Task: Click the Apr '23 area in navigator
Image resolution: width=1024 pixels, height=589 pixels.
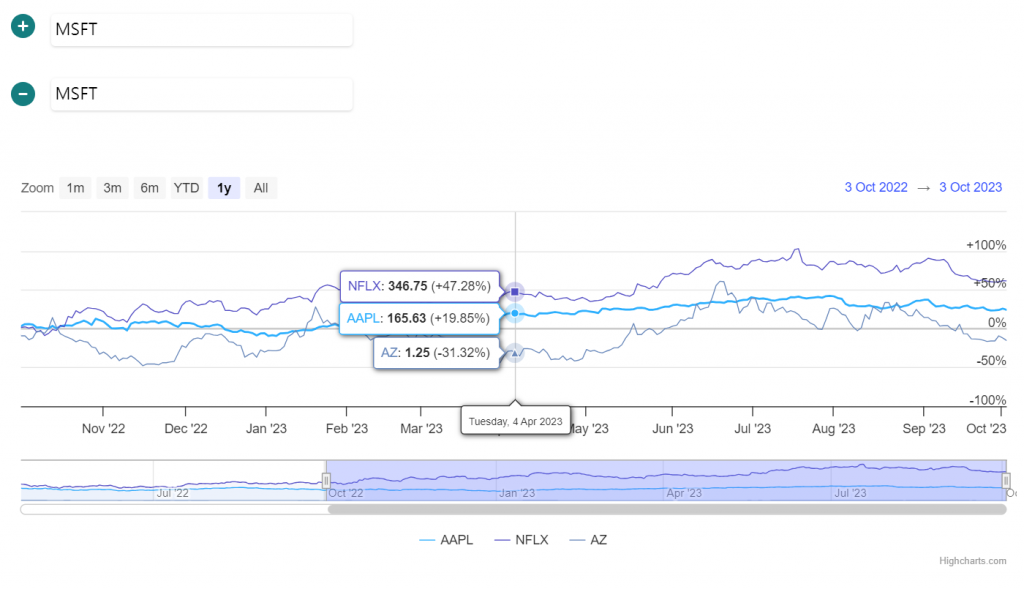Action: tap(684, 493)
